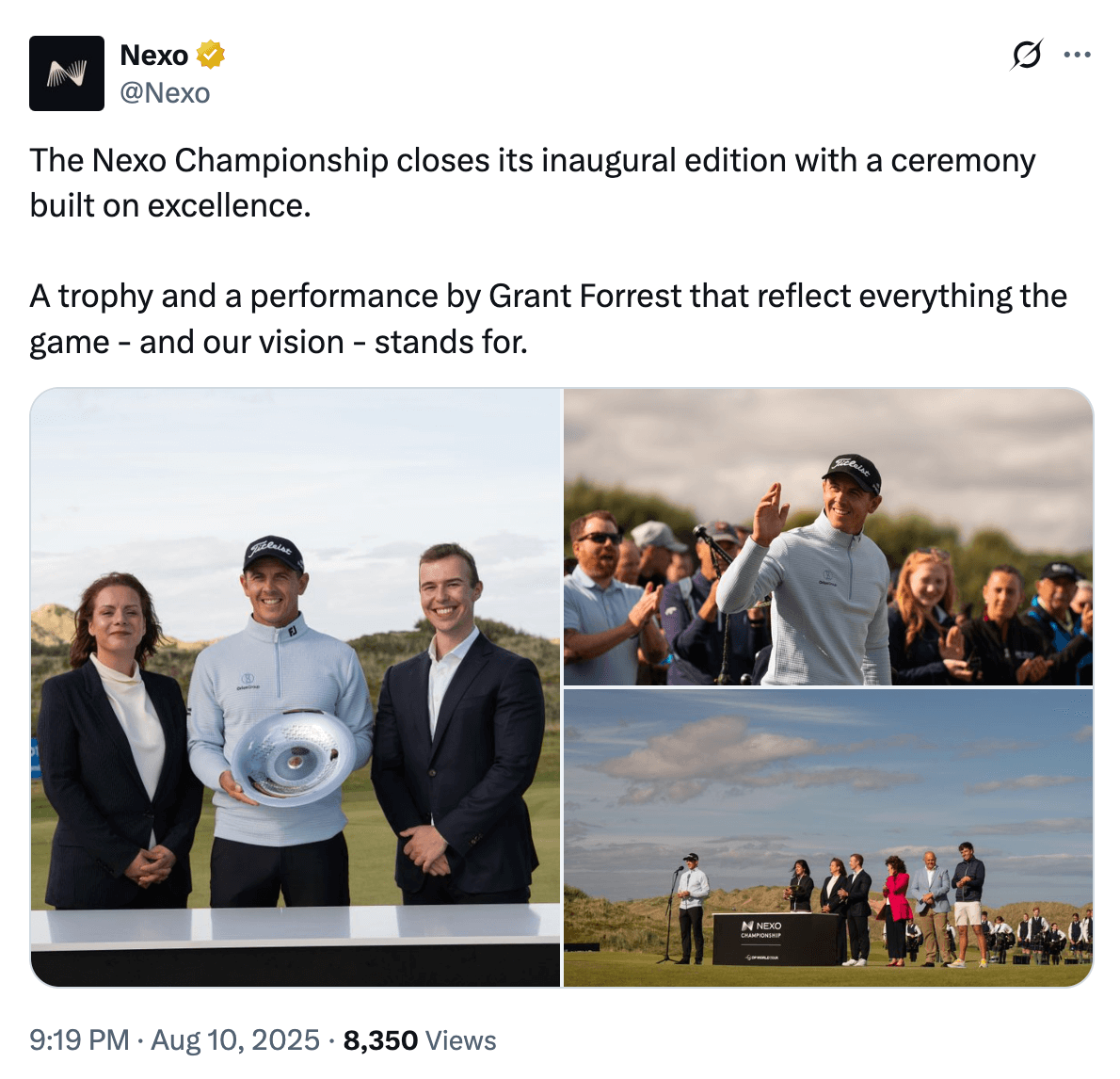This screenshot has height=1079, width=1120.
Task: Click the Nexo display name
Action: 154,56
